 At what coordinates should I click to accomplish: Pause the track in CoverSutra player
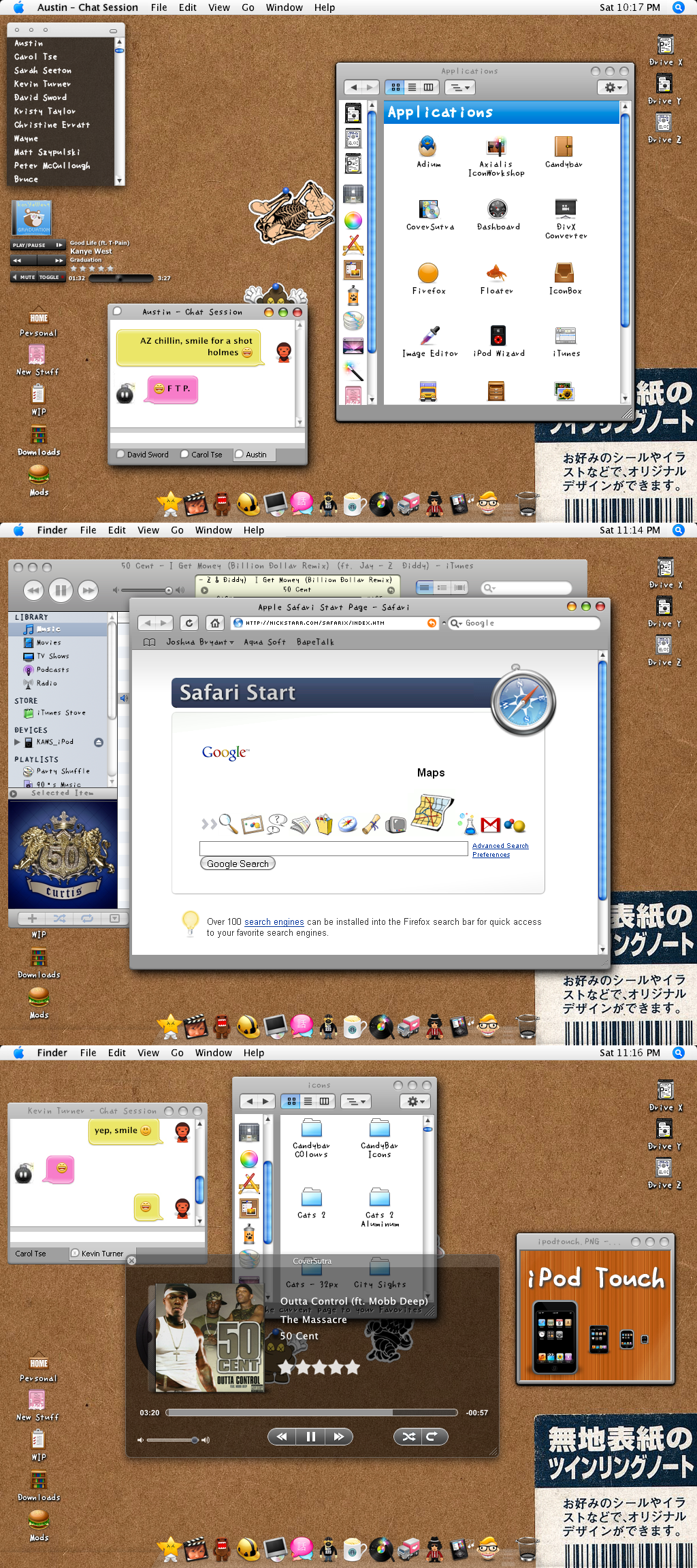pyautogui.click(x=311, y=1437)
